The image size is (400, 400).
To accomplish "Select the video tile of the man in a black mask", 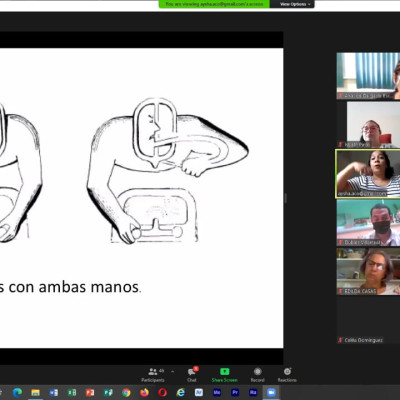I will 368,222.
